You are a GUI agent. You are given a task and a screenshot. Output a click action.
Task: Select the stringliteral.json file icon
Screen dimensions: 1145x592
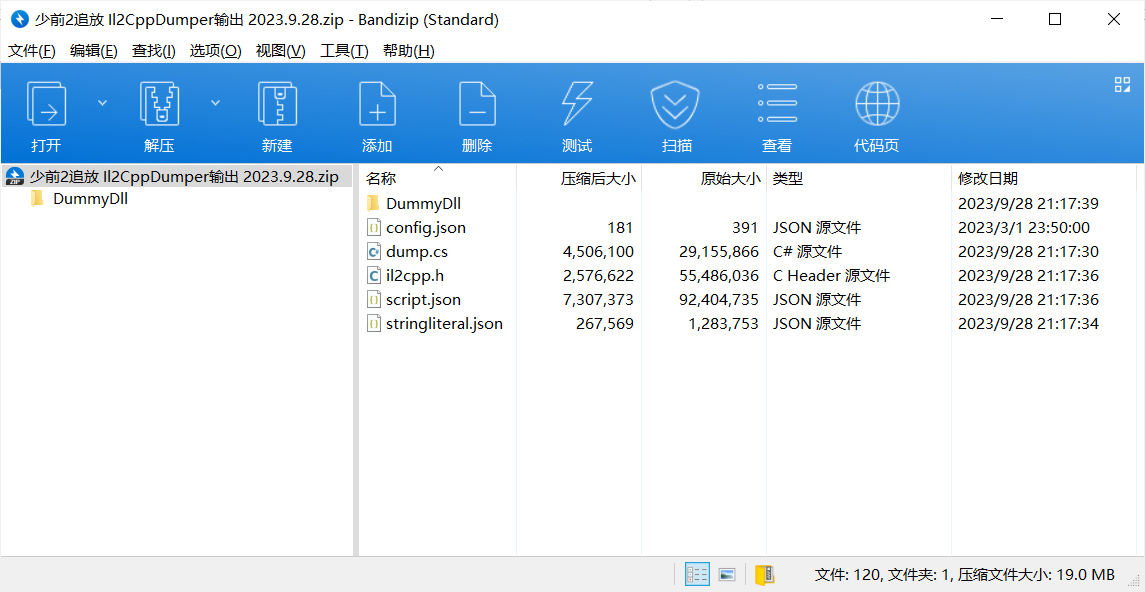tap(373, 324)
